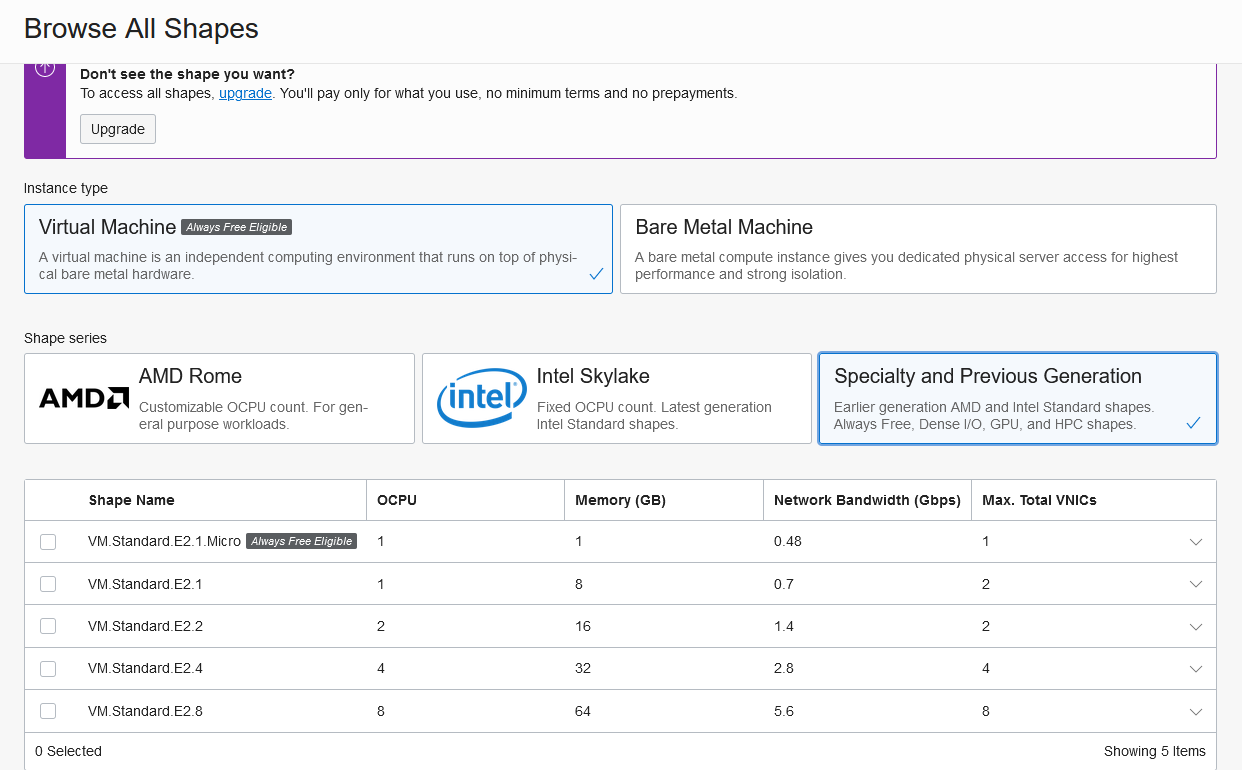
Task: Select the AMD Rome shape series
Action: [219, 398]
